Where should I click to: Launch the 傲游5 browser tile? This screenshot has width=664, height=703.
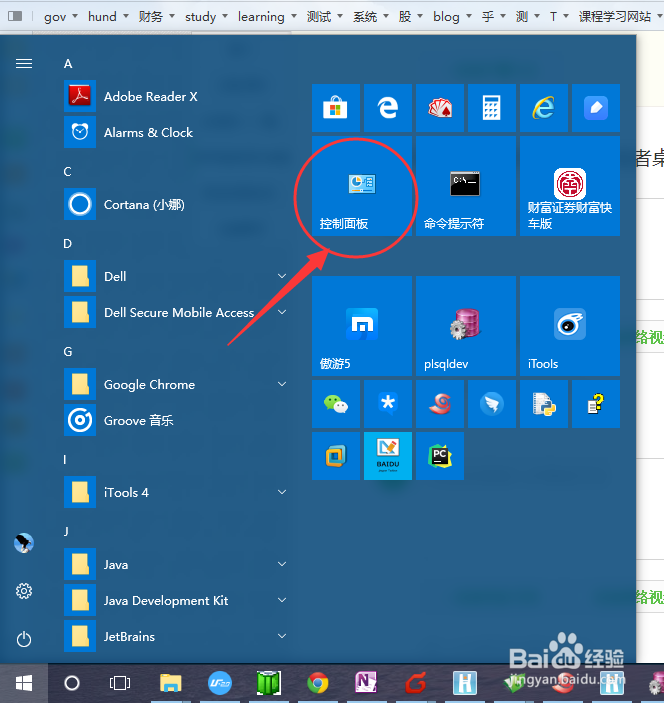click(362, 326)
